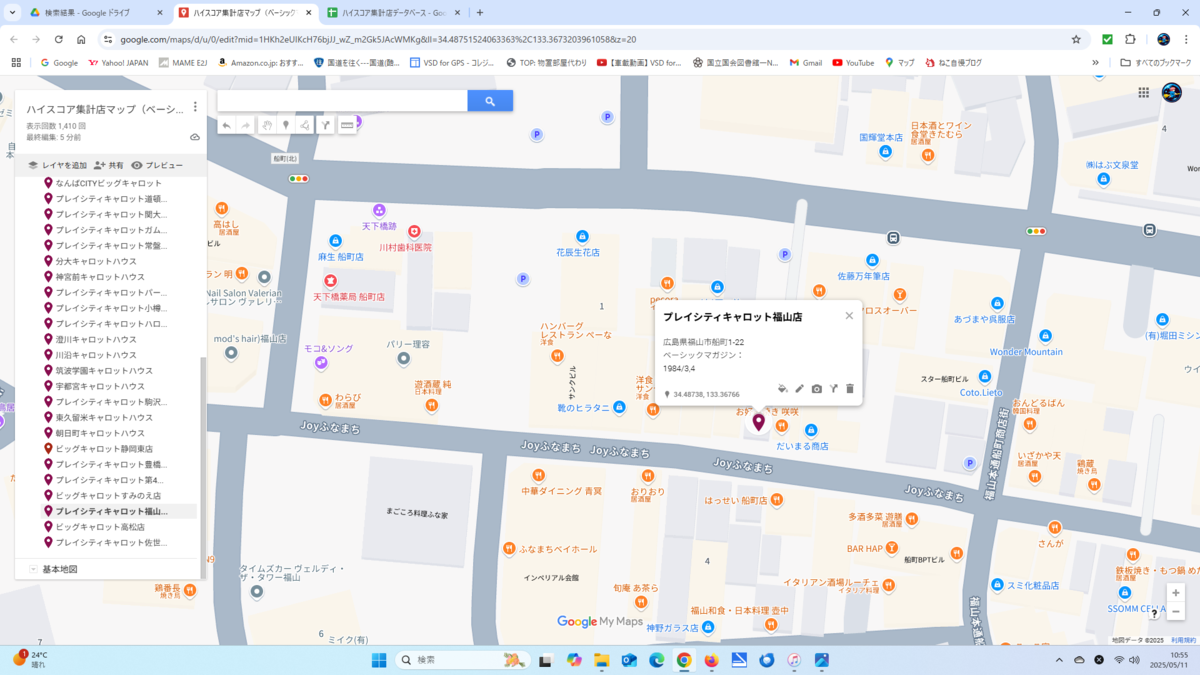
Task: Select 朝日町キャロットハウス list item
Action: 100,433
